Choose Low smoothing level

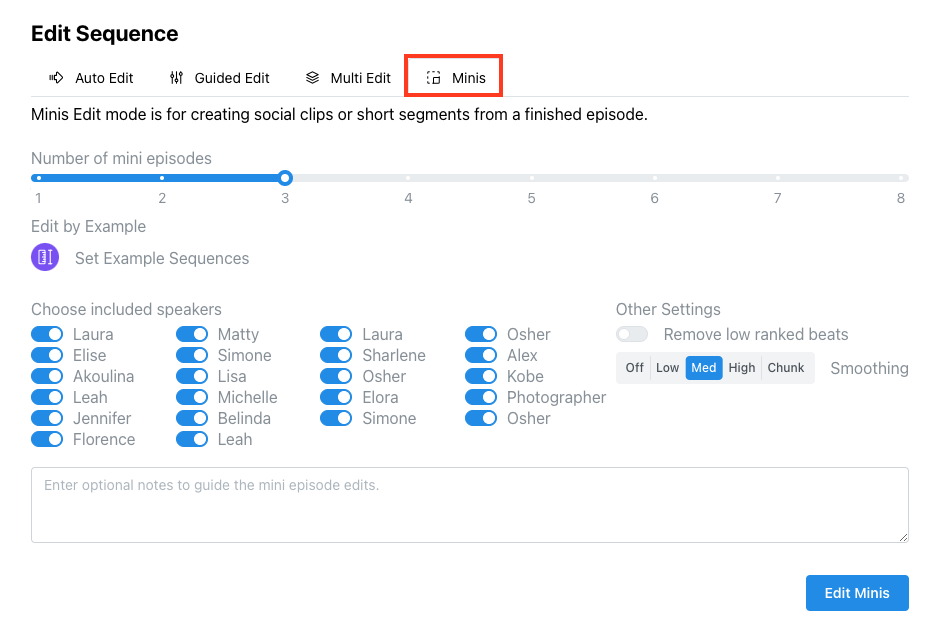coord(668,368)
